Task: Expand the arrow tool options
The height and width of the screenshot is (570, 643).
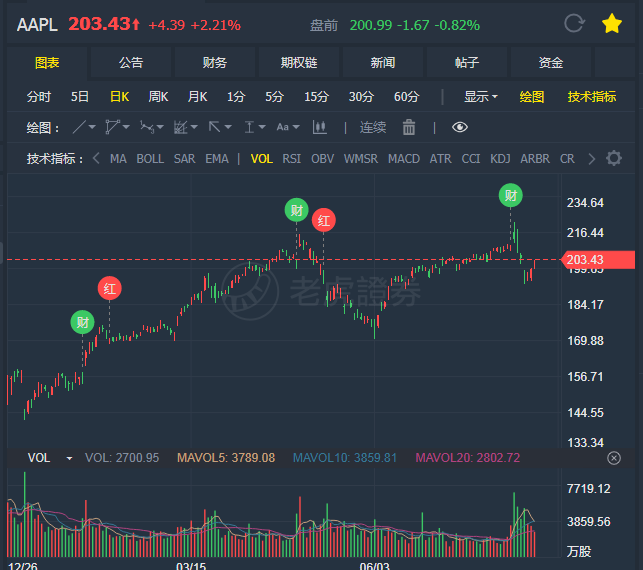Action: pyautogui.click(x=228, y=127)
